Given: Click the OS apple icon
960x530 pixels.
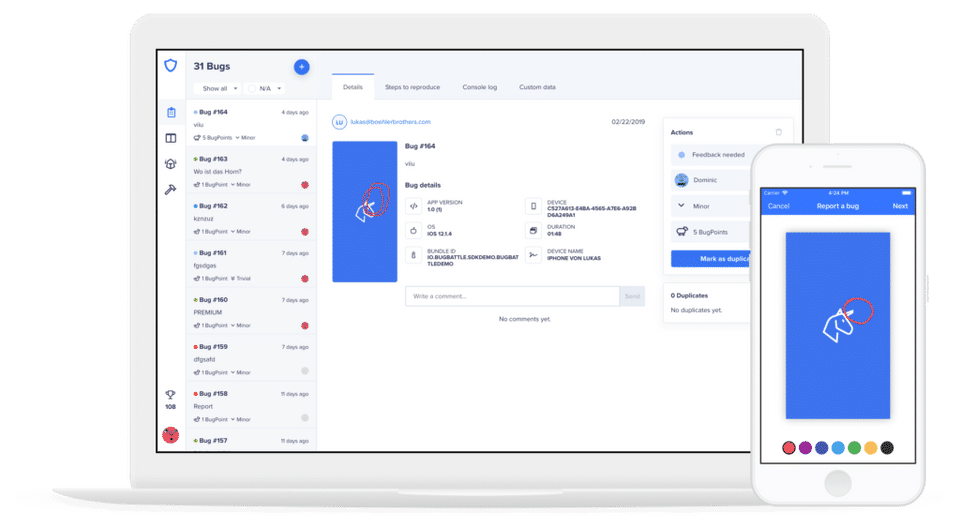Looking at the screenshot, I should (413, 231).
